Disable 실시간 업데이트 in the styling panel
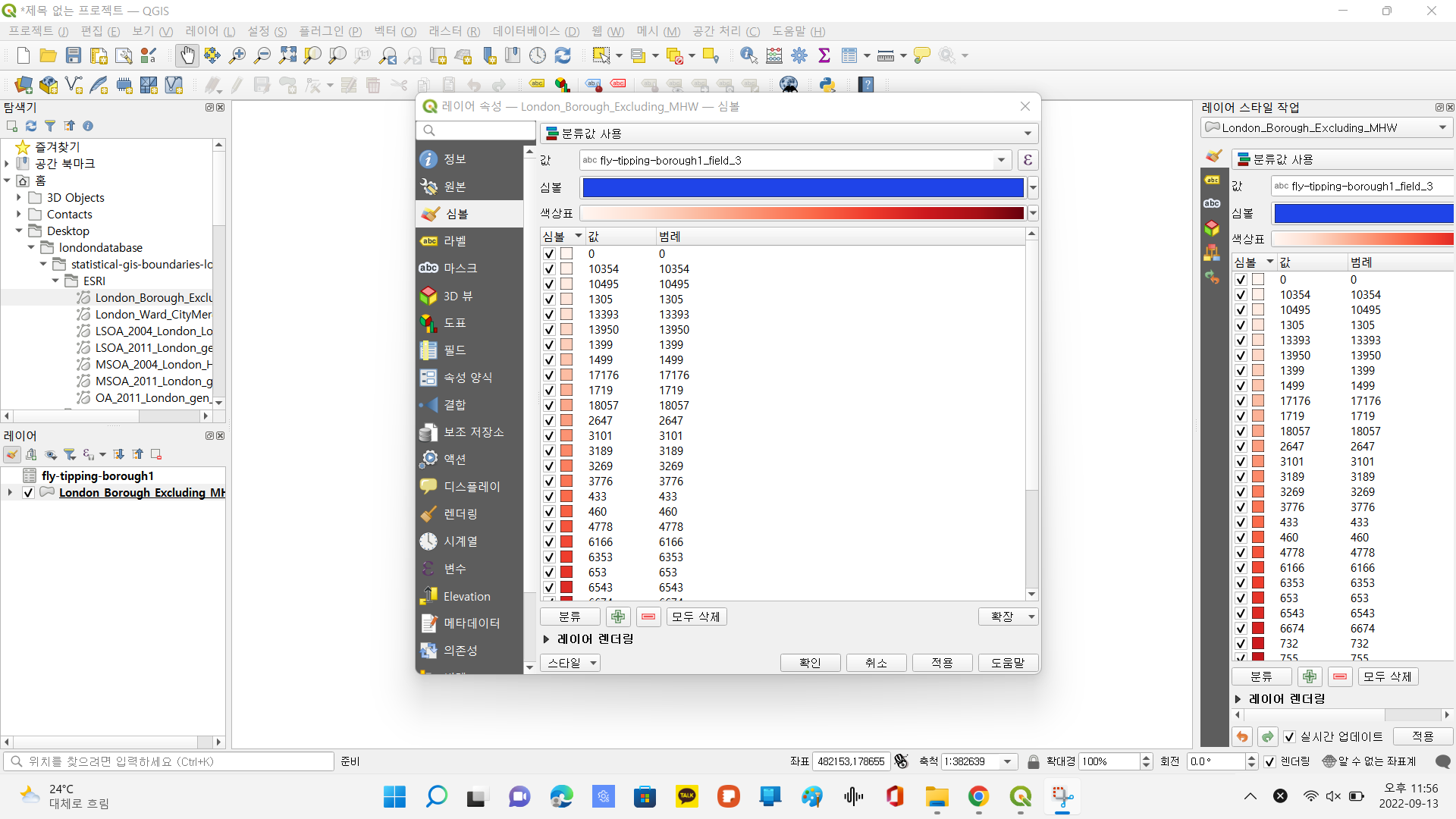The width and height of the screenshot is (1456, 819). click(x=1289, y=736)
